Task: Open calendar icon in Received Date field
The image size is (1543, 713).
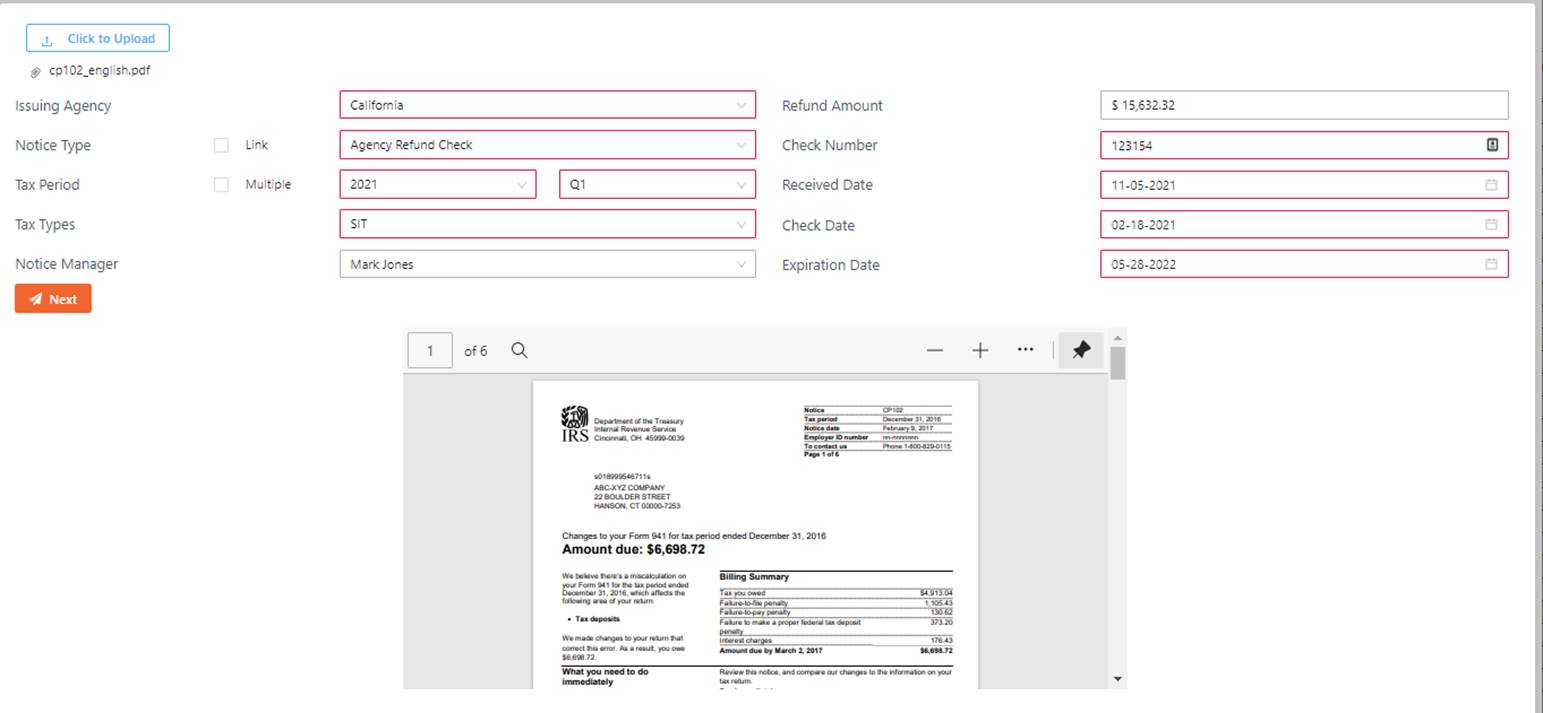Action: coord(1491,185)
